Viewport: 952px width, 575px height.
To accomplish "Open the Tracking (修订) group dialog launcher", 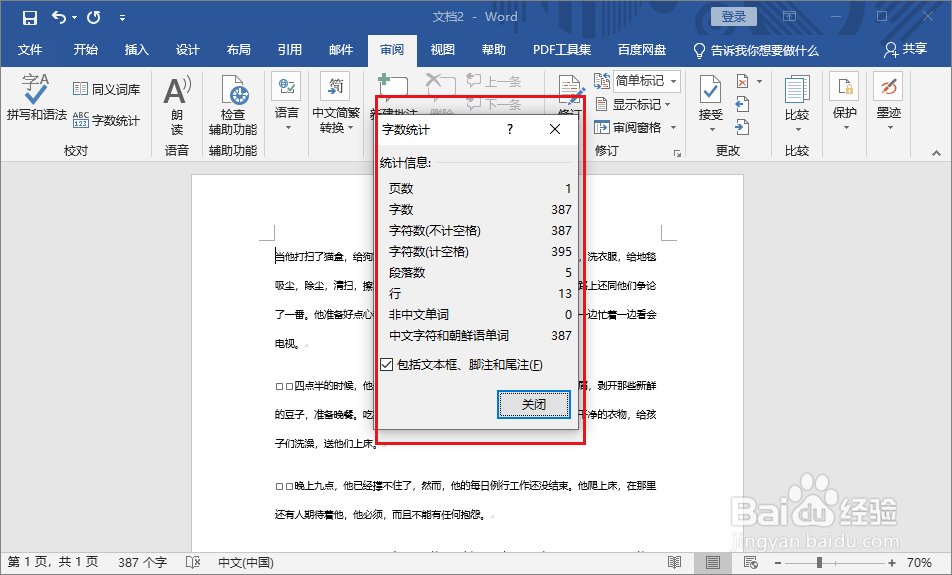I will [x=677, y=153].
